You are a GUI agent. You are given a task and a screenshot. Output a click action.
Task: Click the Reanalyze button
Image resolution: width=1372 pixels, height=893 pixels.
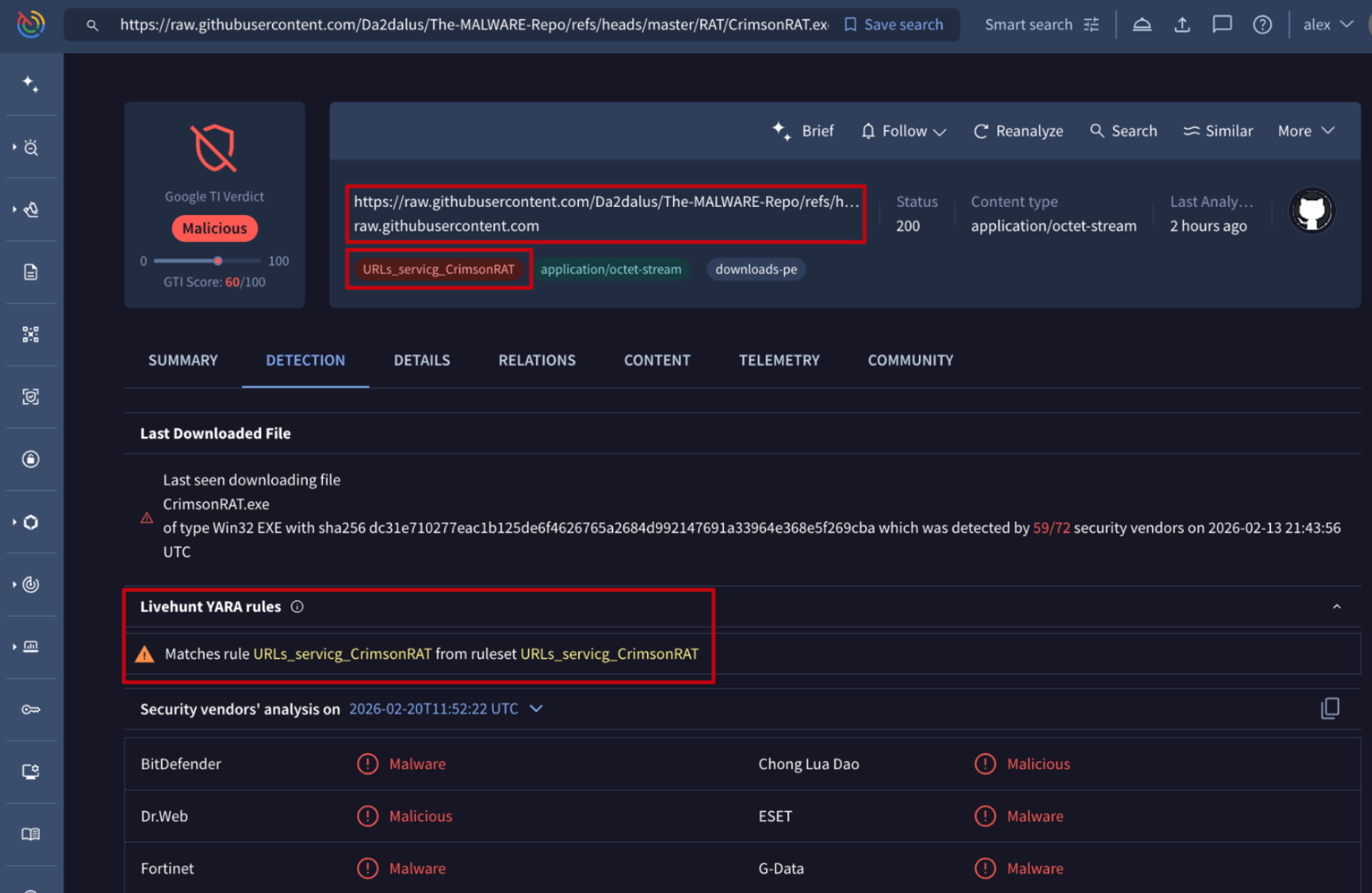tap(1018, 131)
